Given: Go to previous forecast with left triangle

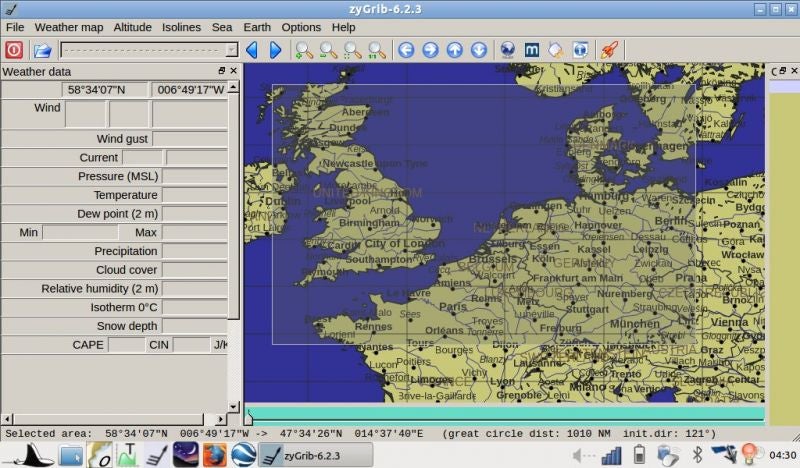Looking at the screenshot, I should [252, 50].
